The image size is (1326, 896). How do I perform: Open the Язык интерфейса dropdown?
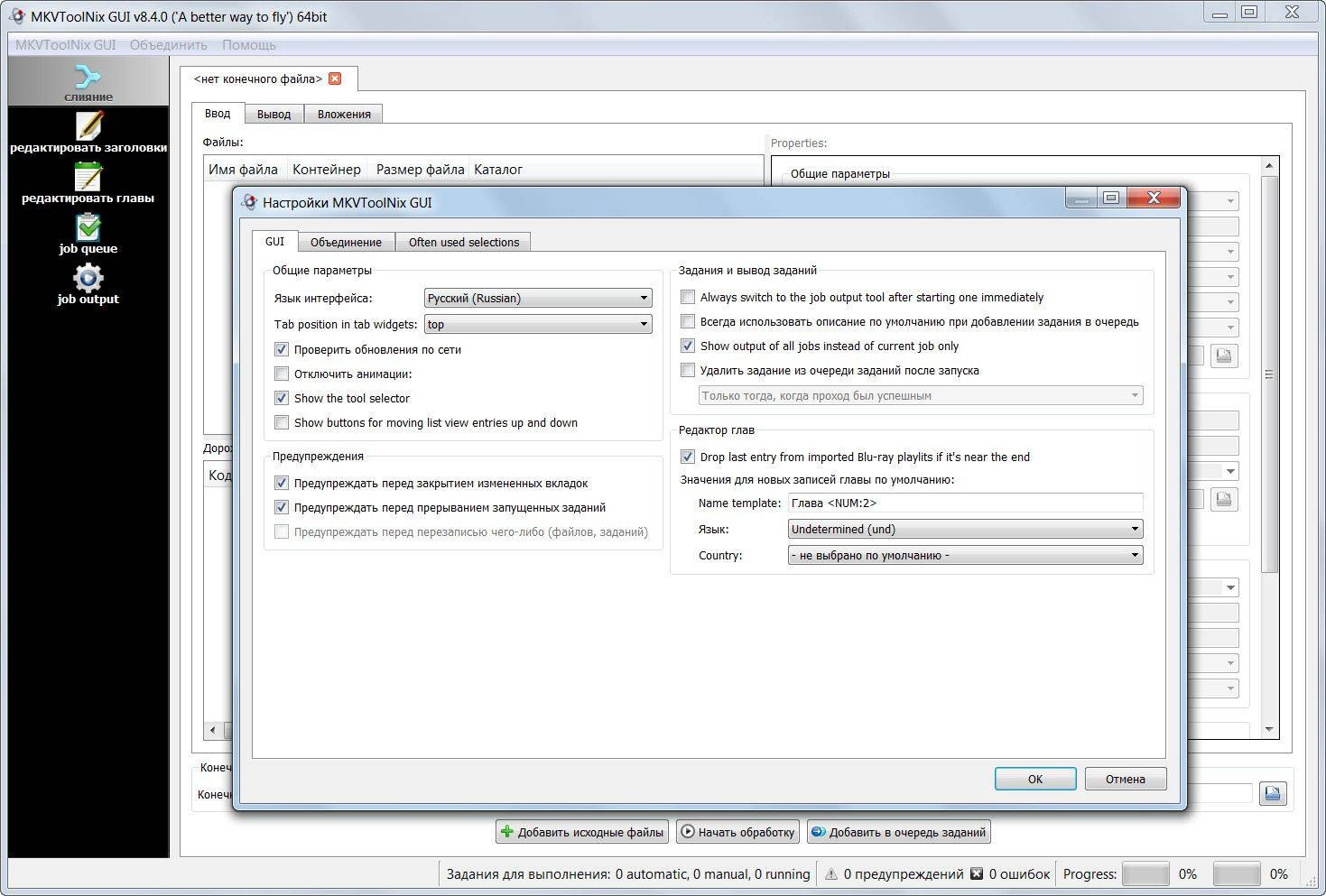point(538,298)
